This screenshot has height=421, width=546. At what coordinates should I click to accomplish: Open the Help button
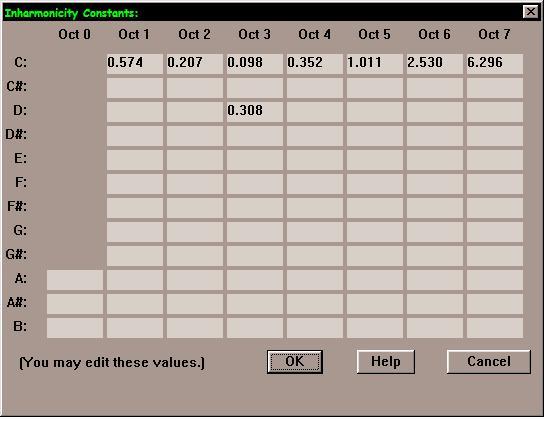(385, 362)
